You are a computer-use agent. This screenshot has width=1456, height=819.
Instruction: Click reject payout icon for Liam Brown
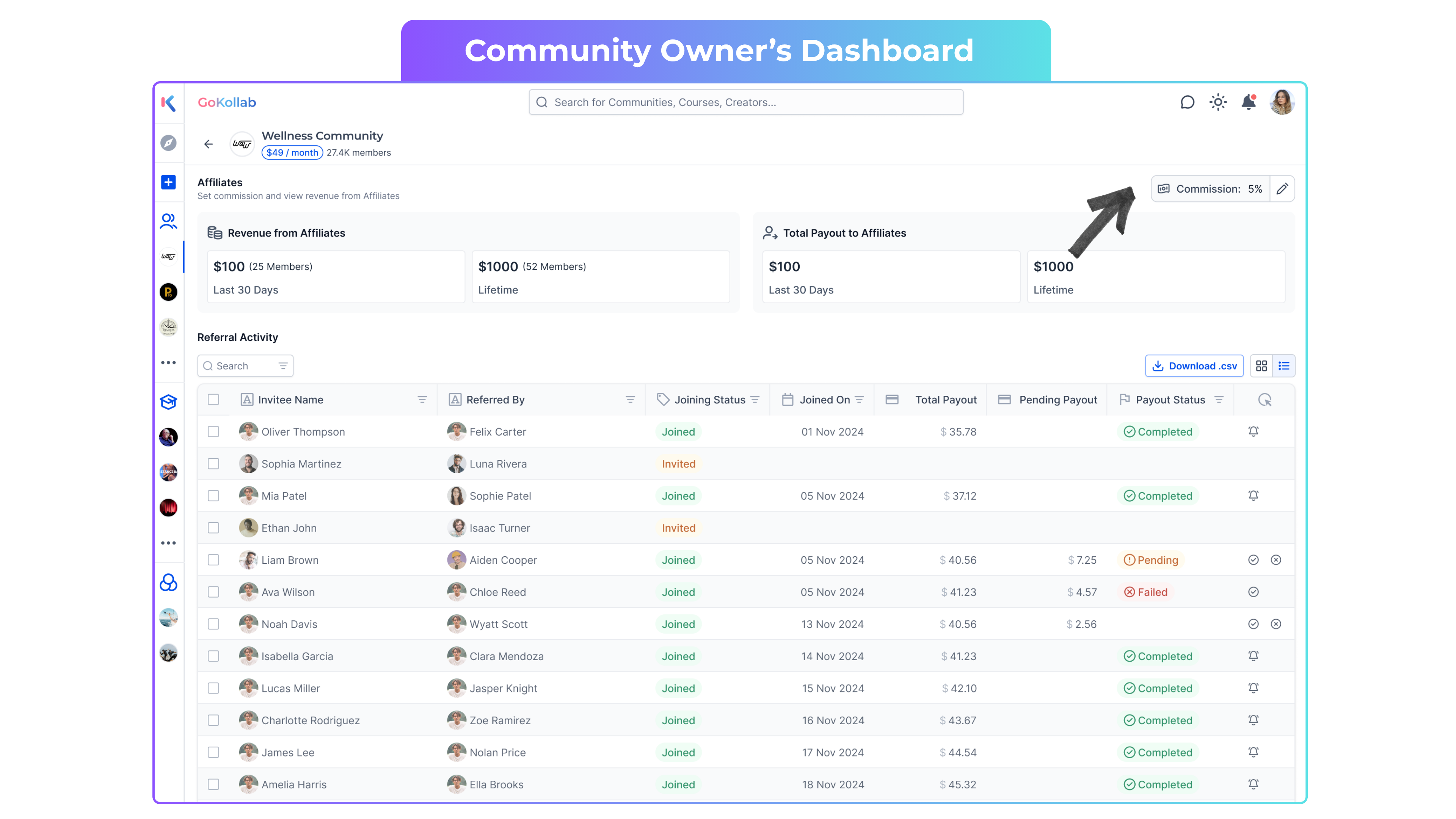1276,560
